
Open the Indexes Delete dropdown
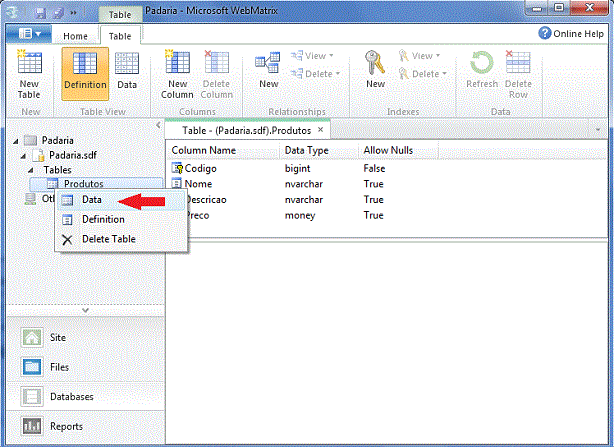[423, 74]
